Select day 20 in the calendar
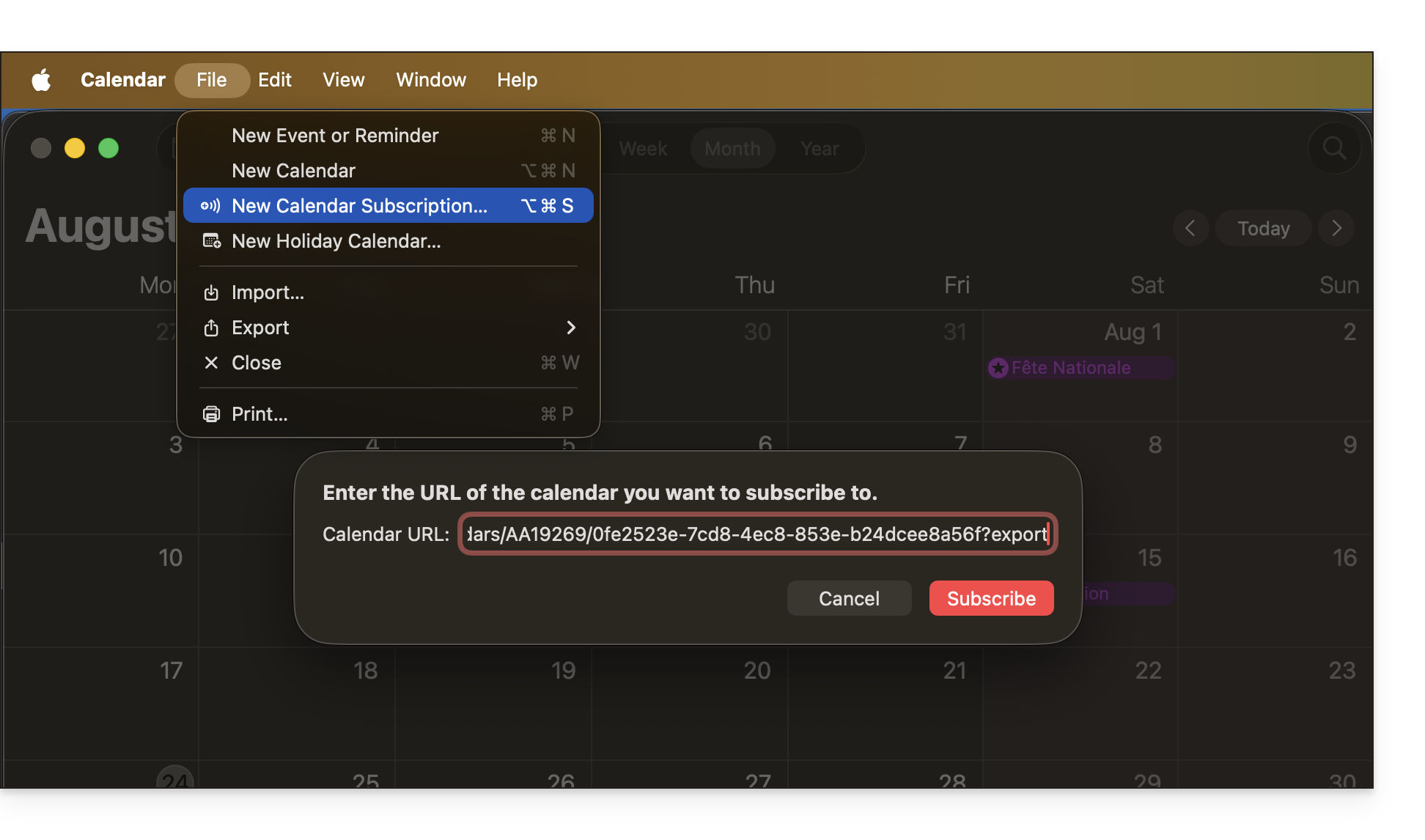 click(757, 671)
